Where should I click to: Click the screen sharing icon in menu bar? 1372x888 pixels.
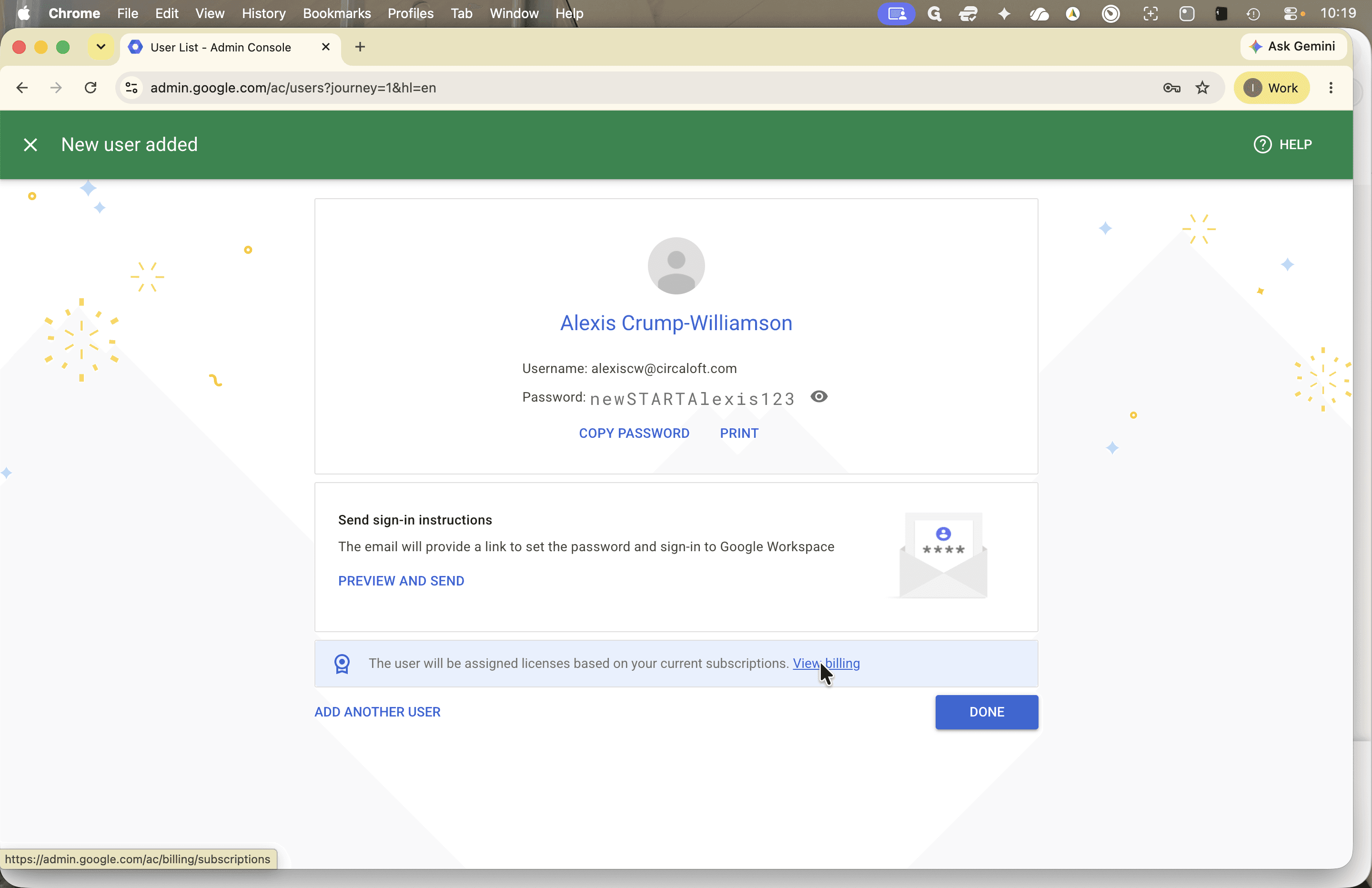click(896, 13)
